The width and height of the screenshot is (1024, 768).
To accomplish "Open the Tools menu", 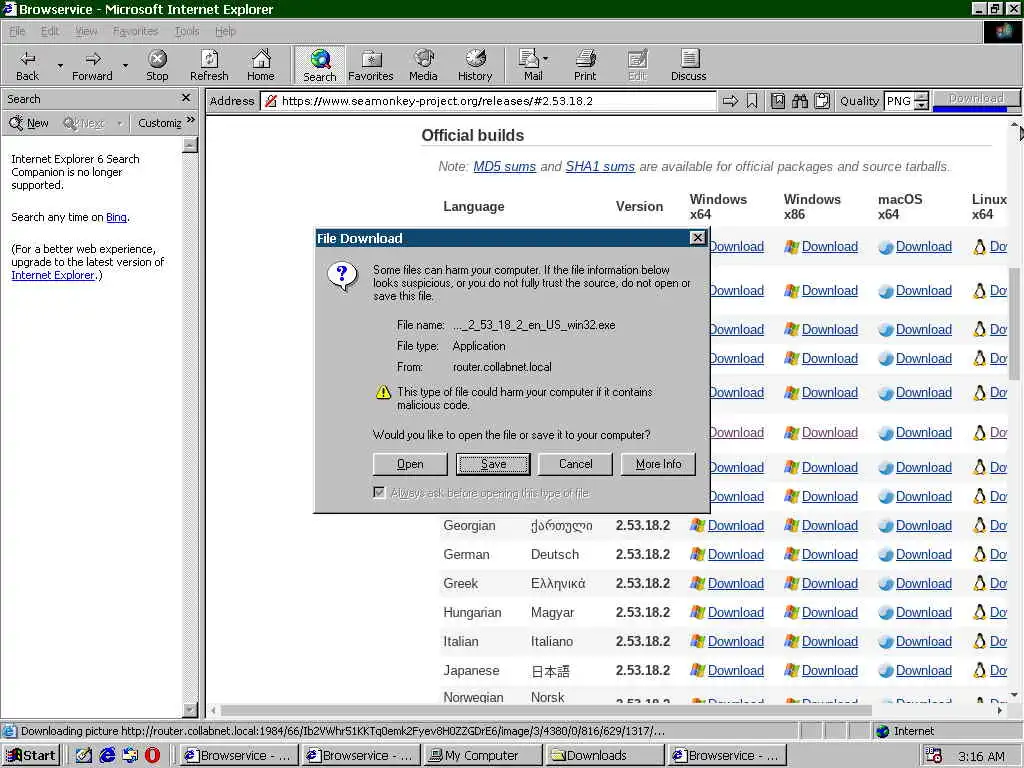I will [187, 31].
